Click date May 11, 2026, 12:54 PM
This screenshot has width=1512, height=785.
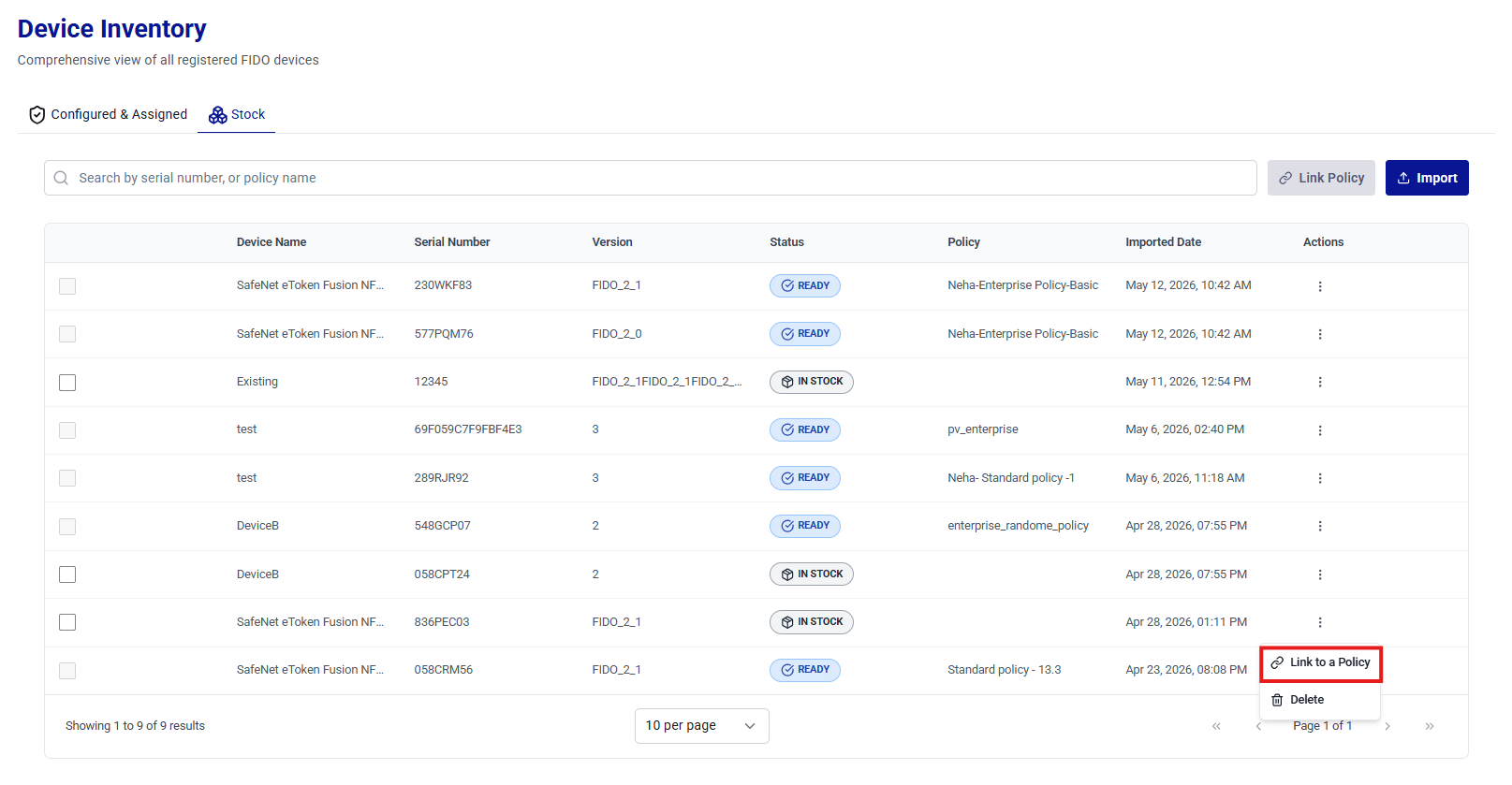[x=1188, y=382]
